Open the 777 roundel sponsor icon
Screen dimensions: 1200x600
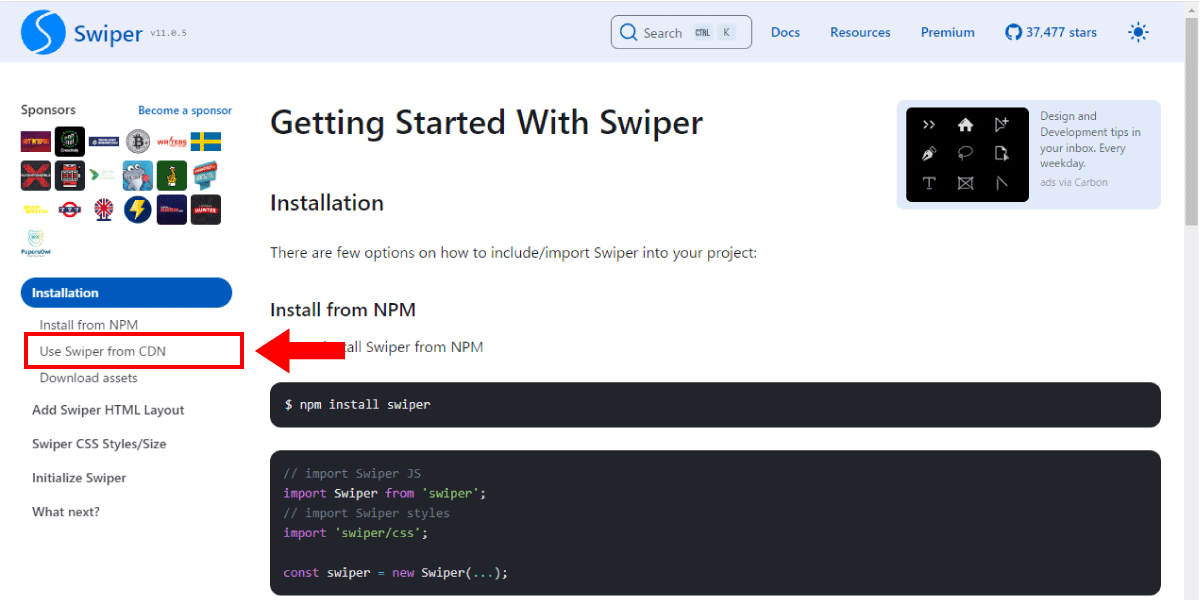[x=70, y=210]
